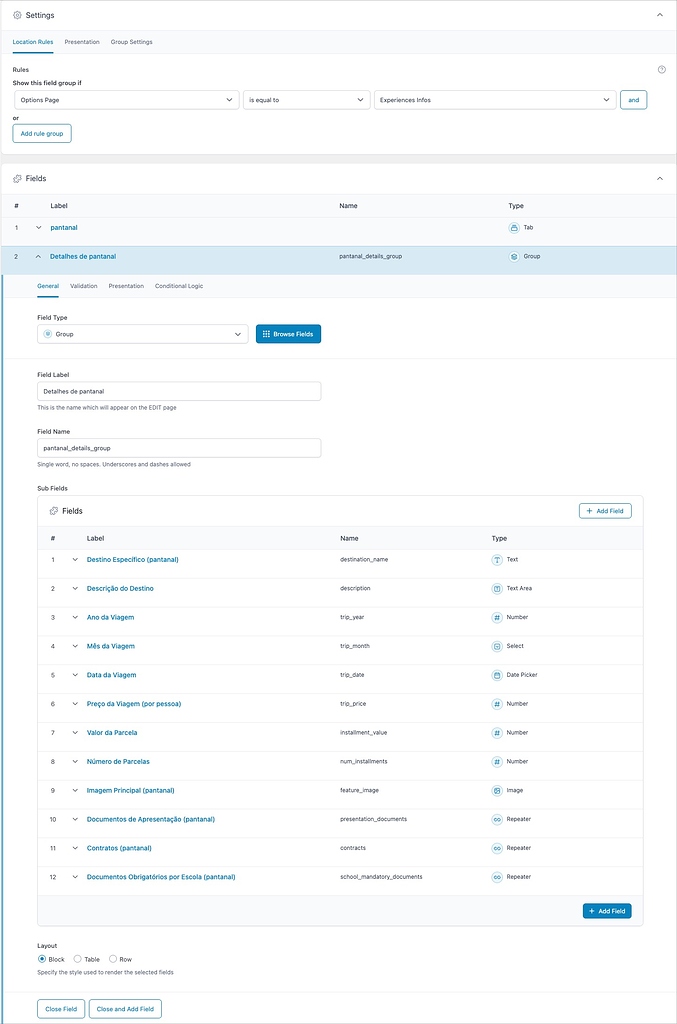The width and height of the screenshot is (677, 1024).
Task: Open the Field Type dropdown set to Group
Action: click(x=142, y=334)
